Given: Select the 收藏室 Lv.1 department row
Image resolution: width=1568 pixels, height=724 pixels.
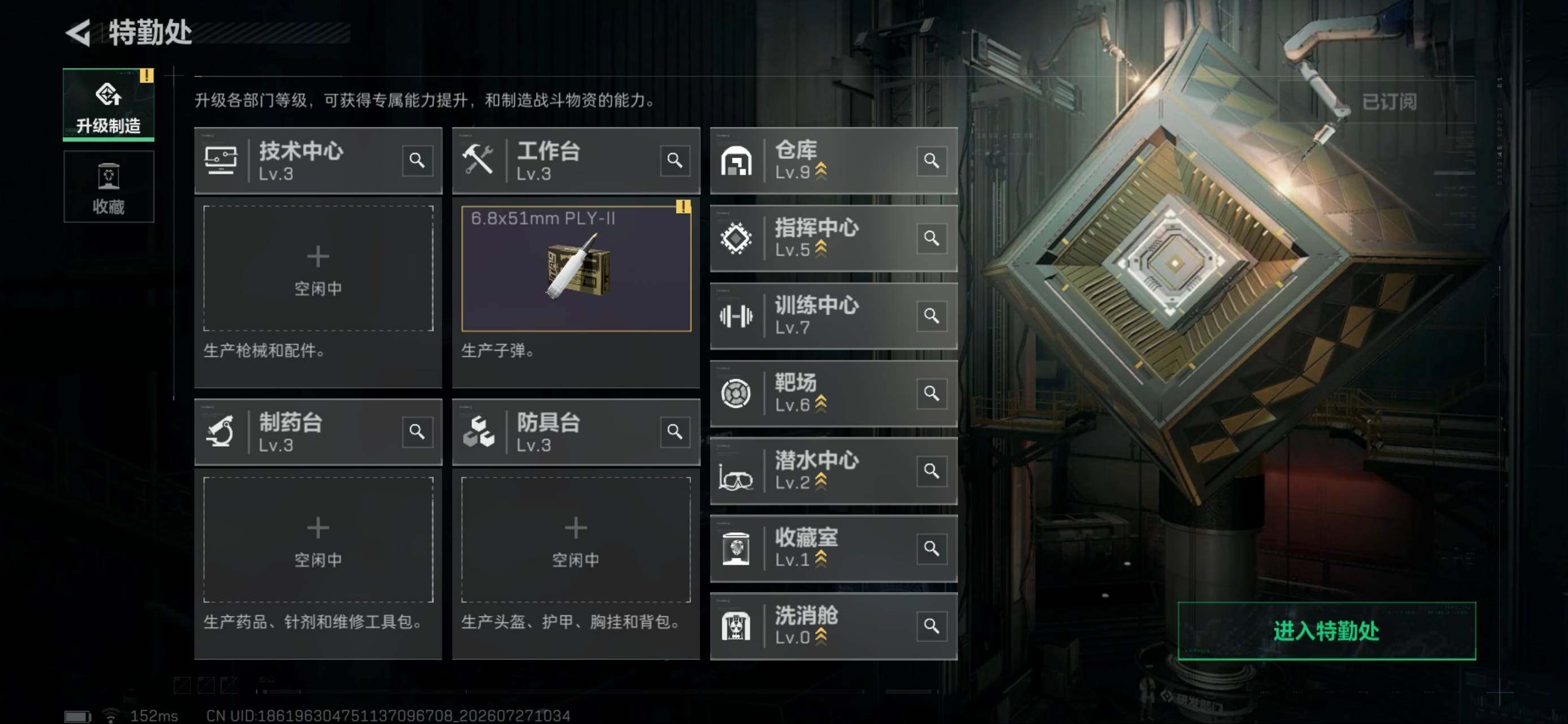Looking at the screenshot, I should click(833, 549).
